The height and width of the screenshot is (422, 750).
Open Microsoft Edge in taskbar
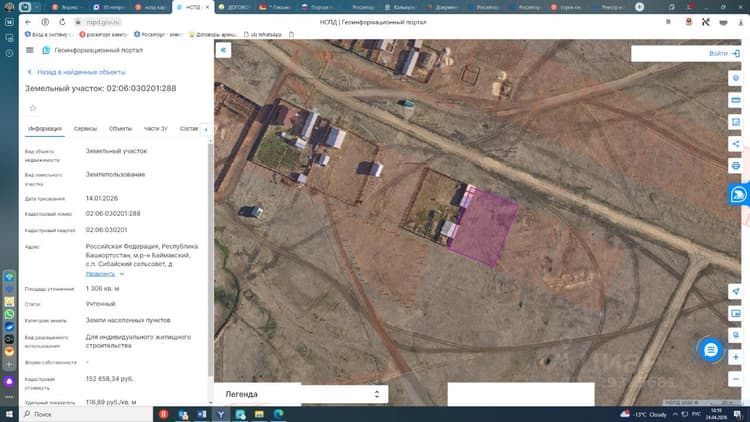pos(278,414)
